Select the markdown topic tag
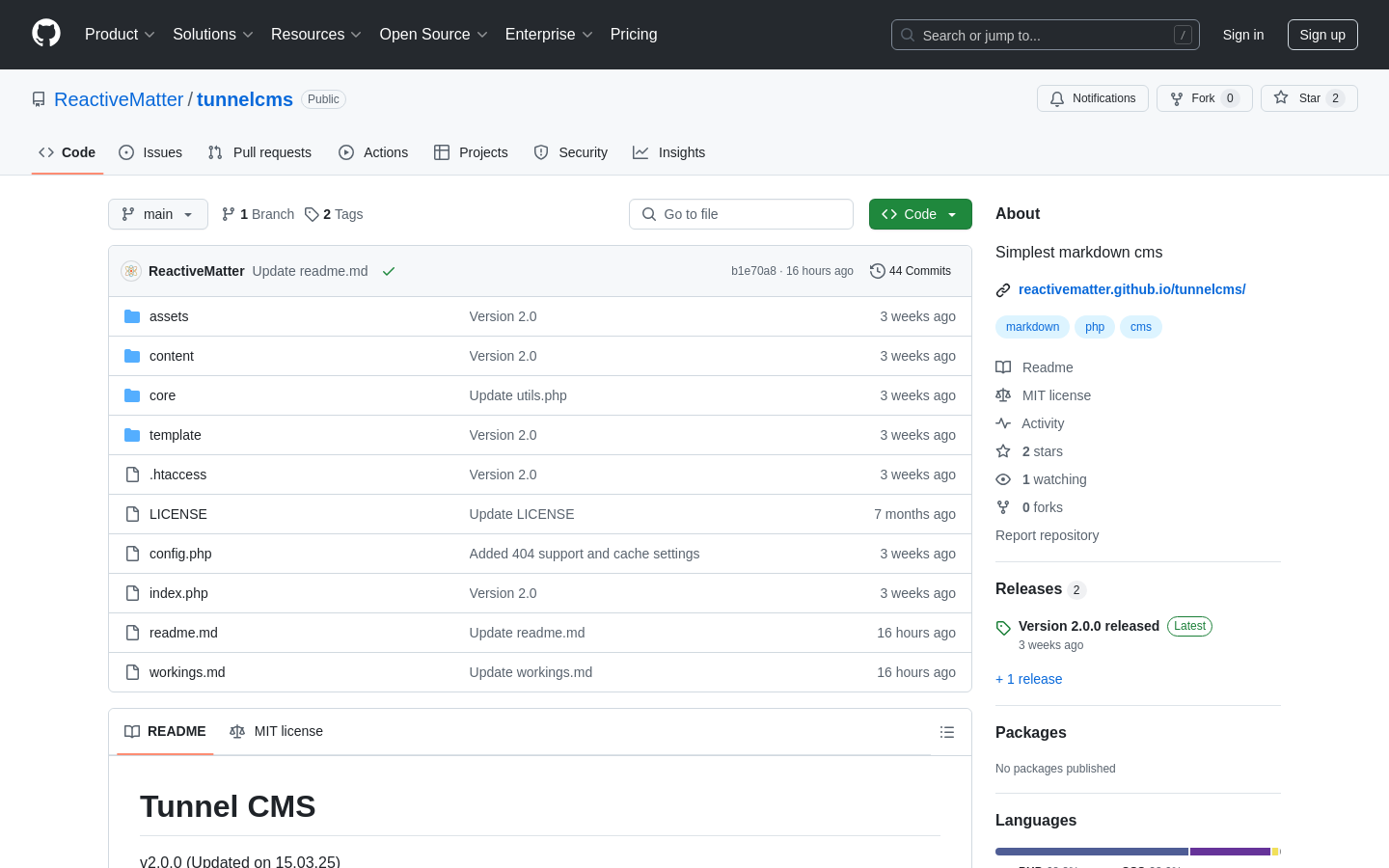The width and height of the screenshot is (1389, 868). [1032, 327]
